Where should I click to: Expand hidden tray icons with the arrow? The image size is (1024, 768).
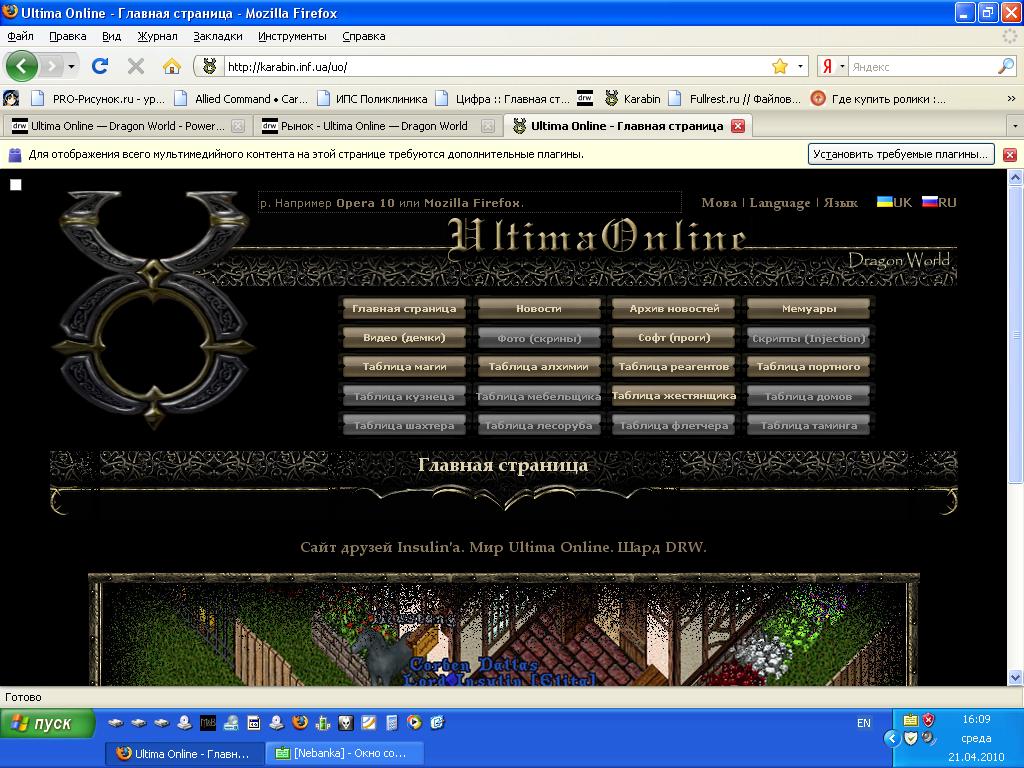892,738
